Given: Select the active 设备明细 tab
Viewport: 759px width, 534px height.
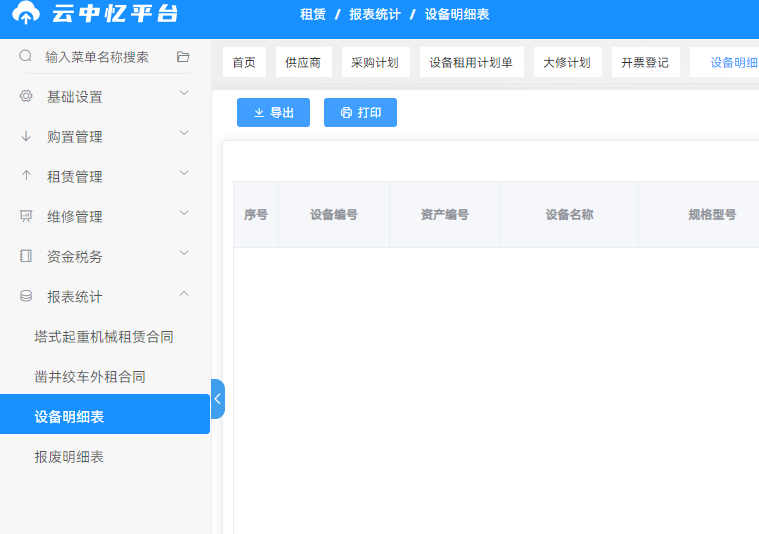Looking at the screenshot, I should tap(725, 62).
